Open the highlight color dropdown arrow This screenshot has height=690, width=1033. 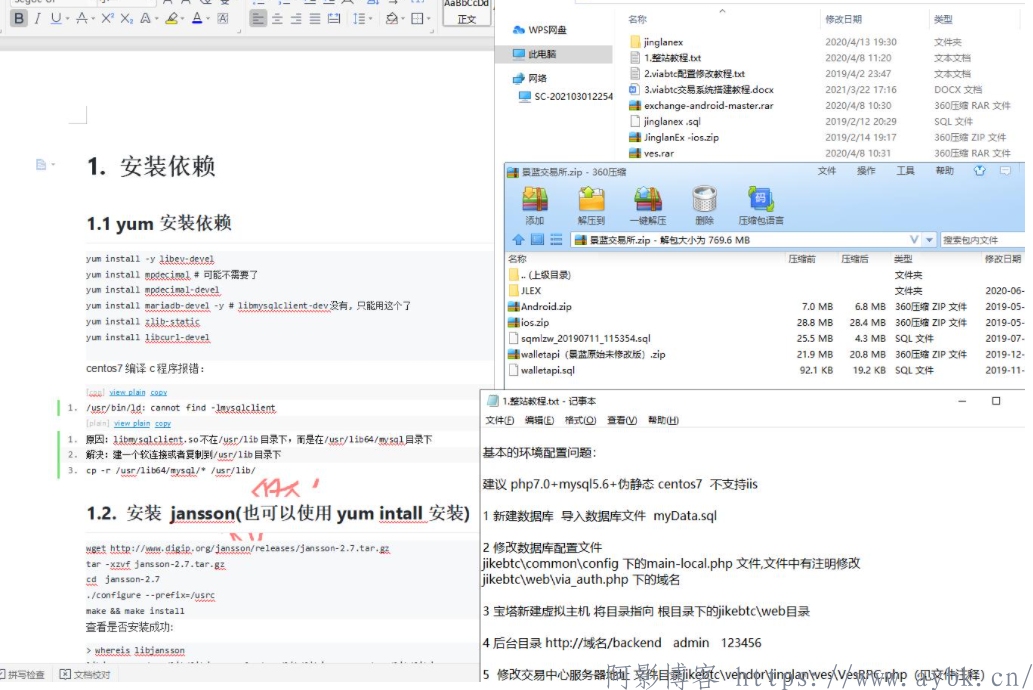(183, 19)
